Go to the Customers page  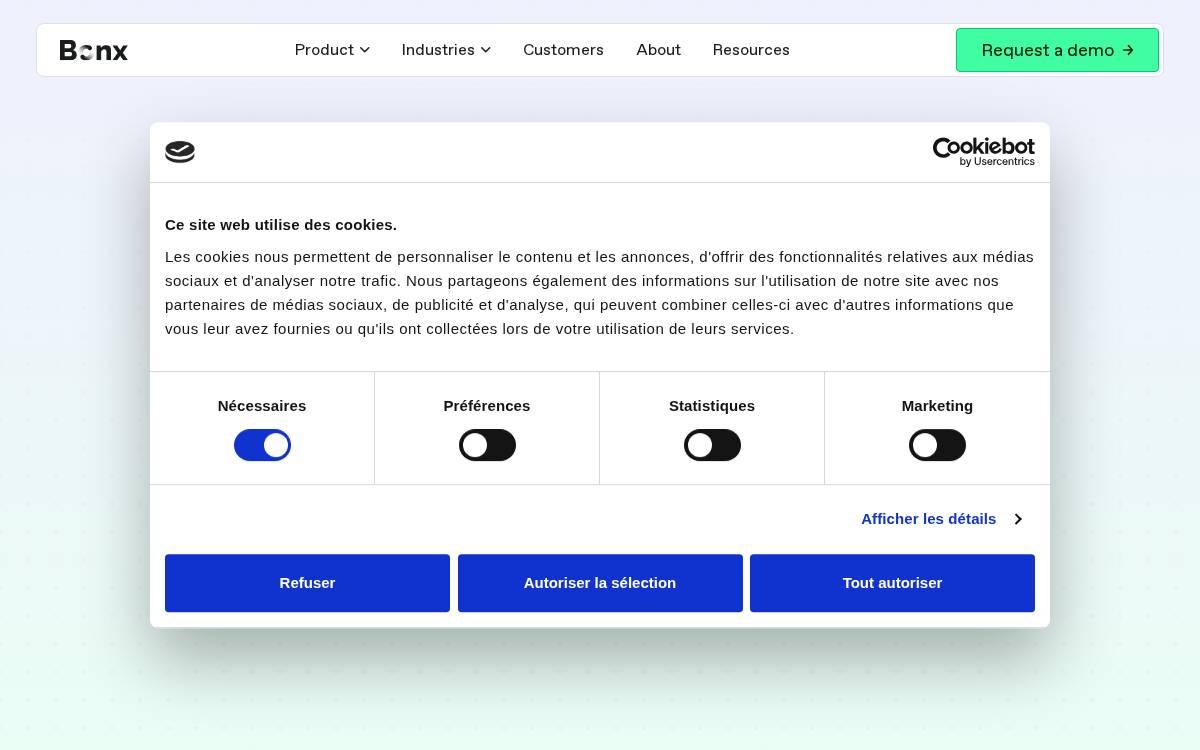(563, 50)
